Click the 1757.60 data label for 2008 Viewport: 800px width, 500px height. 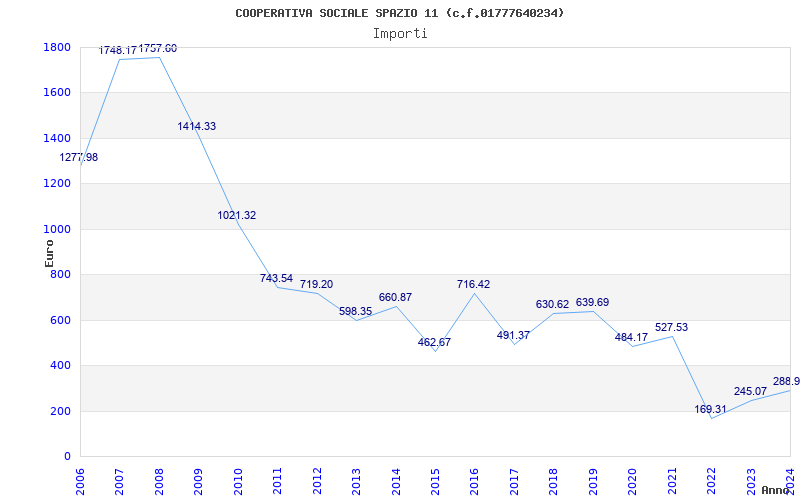(158, 48)
